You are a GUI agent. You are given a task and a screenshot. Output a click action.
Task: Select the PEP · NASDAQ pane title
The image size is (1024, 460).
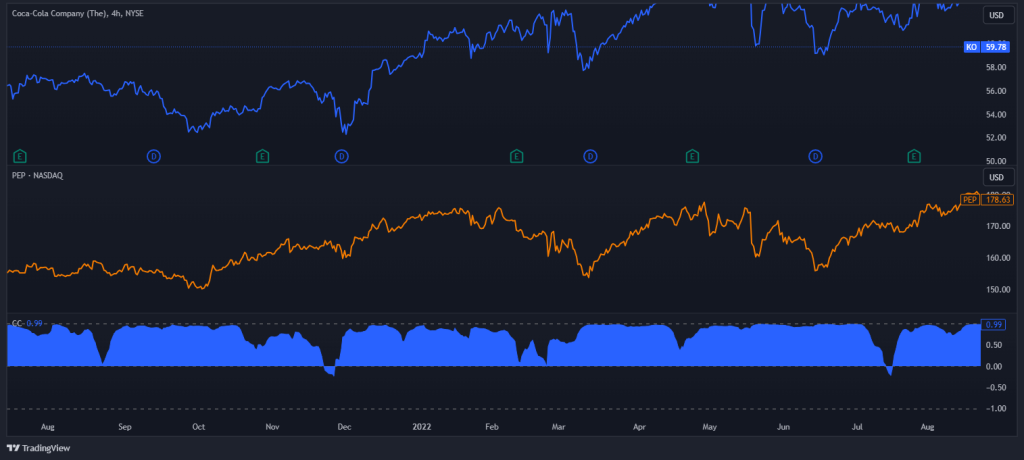click(37, 175)
